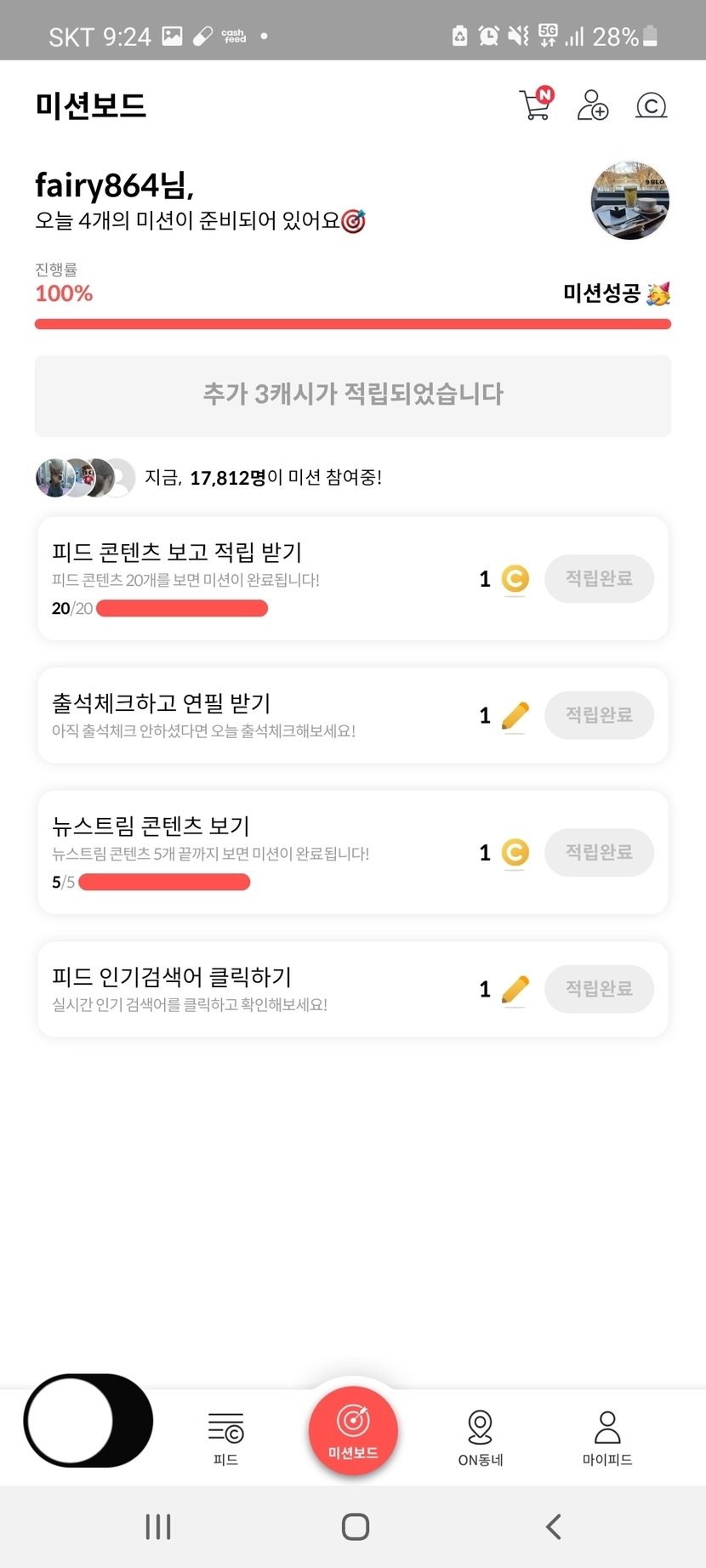The height and width of the screenshot is (1568, 706).
Task: Go to the 마이피드 tab
Action: tap(607, 1436)
